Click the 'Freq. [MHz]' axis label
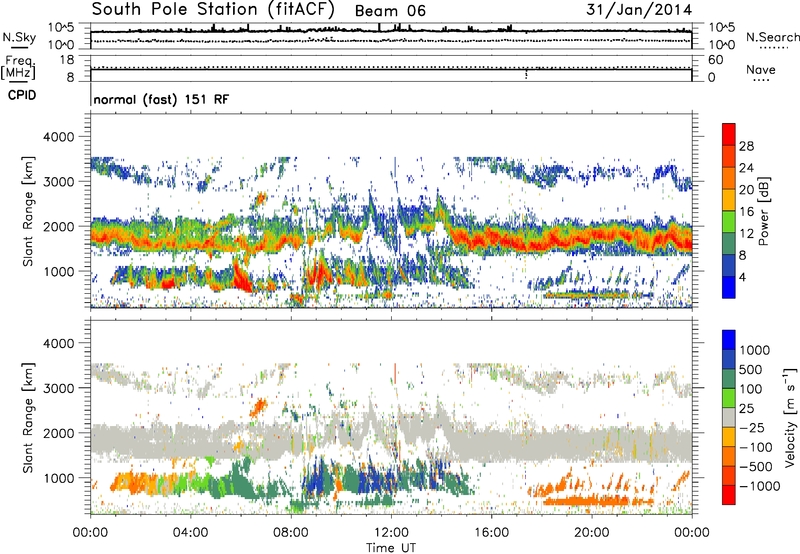 18,67
